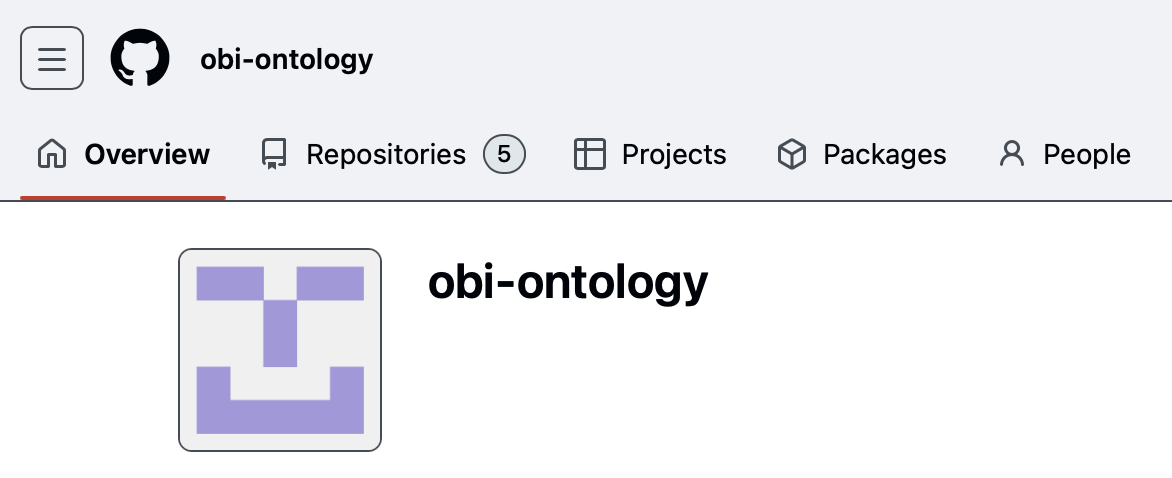Click the red underline under Overview
The image size is (1172, 478).
(x=123, y=197)
